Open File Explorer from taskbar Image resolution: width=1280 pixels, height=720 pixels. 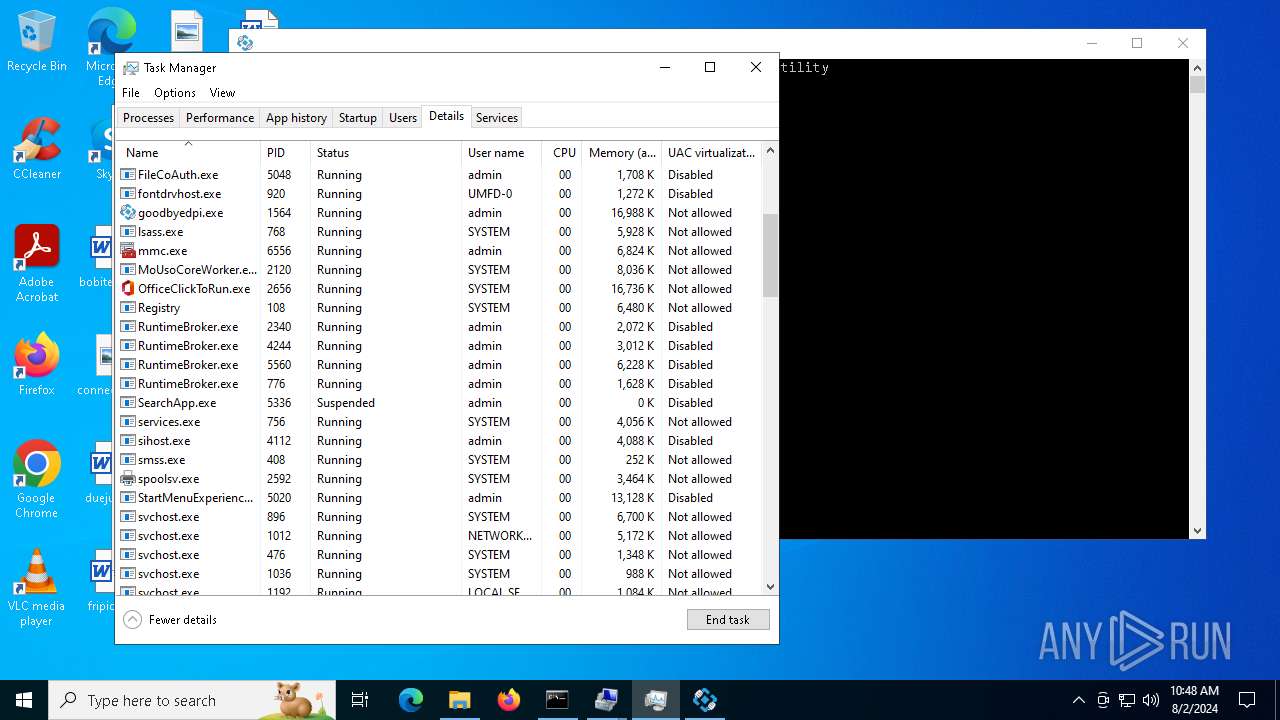[459, 700]
